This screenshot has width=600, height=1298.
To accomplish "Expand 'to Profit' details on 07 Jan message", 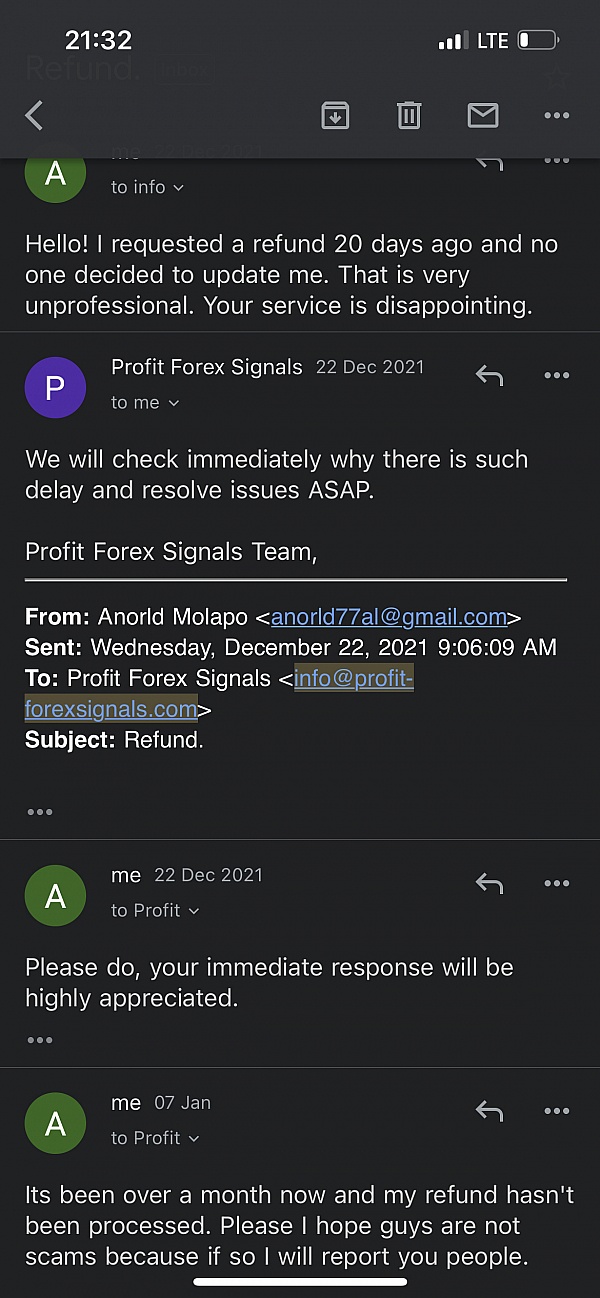I will (x=155, y=1138).
